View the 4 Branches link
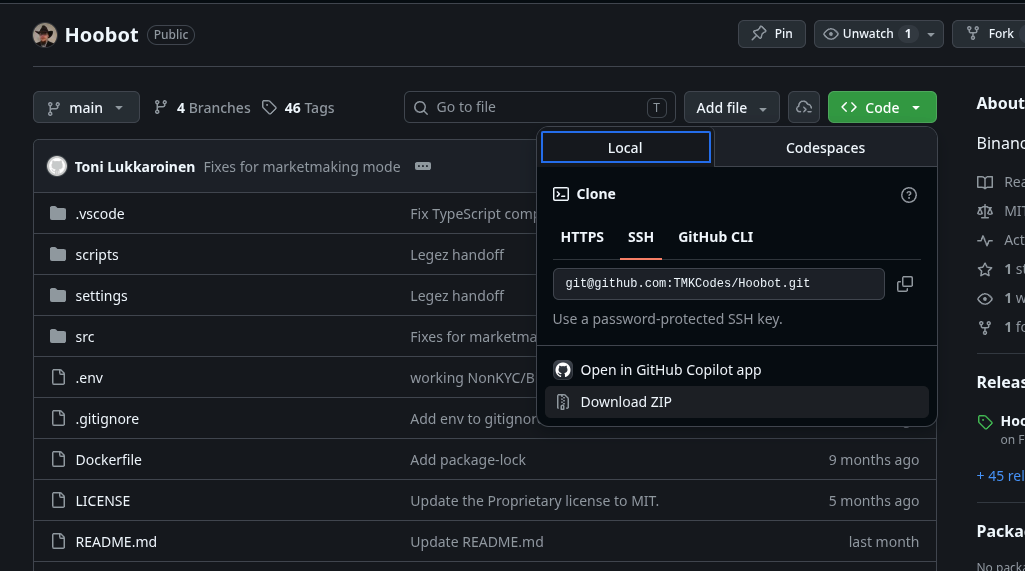The width and height of the screenshot is (1025, 571). coord(202,108)
